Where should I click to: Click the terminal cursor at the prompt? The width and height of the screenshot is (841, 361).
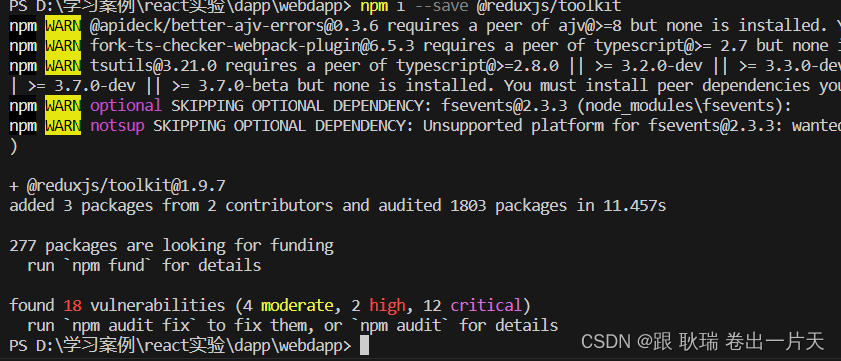point(364,345)
